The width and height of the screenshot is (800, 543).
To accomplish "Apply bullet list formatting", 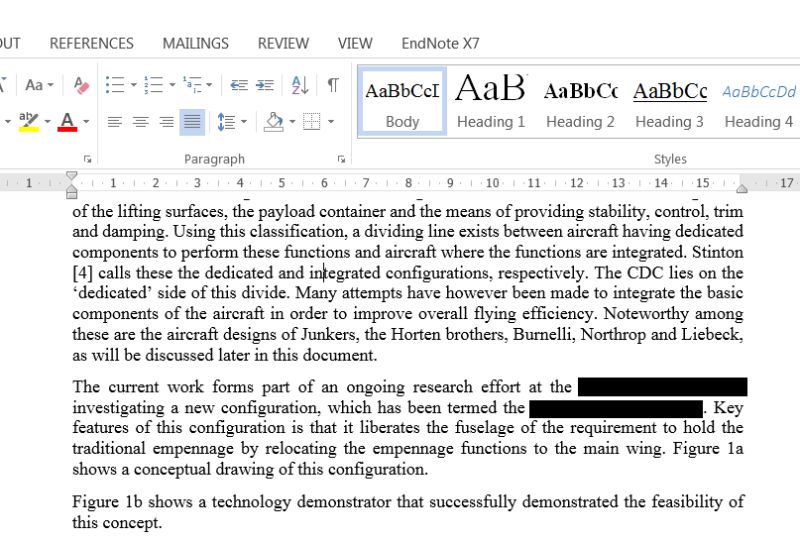I will point(115,85).
